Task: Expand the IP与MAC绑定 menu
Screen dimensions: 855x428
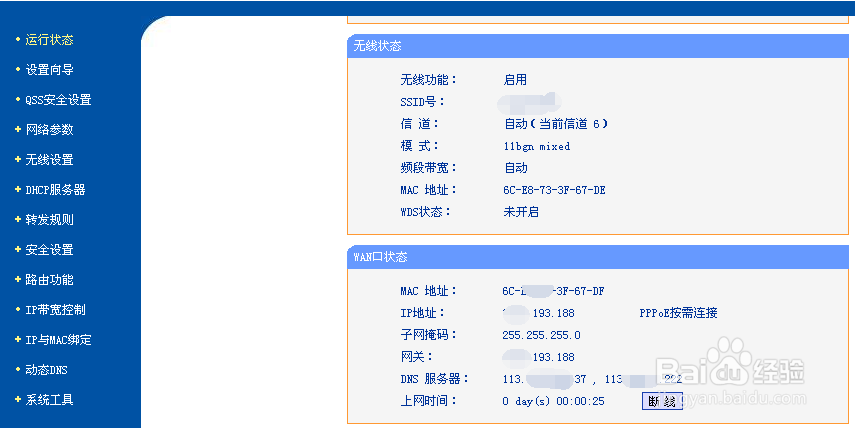Action: click(x=58, y=340)
